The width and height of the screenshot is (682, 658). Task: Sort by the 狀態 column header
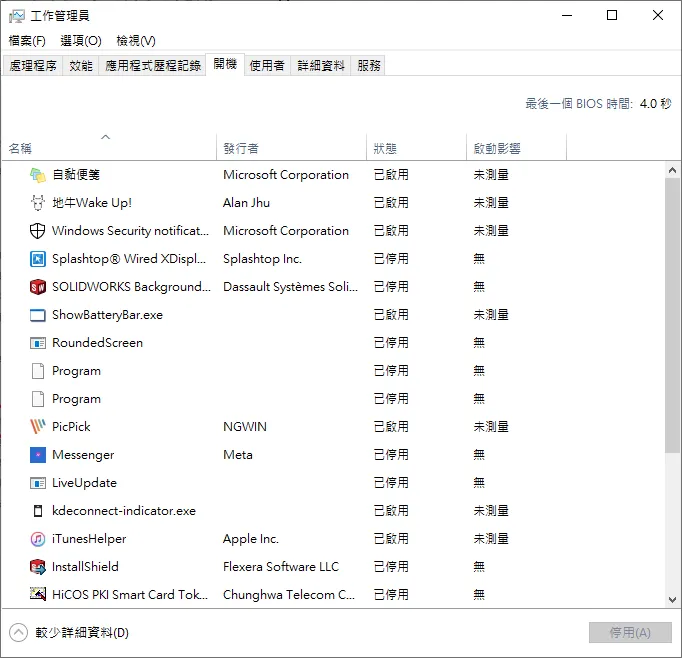(x=416, y=147)
